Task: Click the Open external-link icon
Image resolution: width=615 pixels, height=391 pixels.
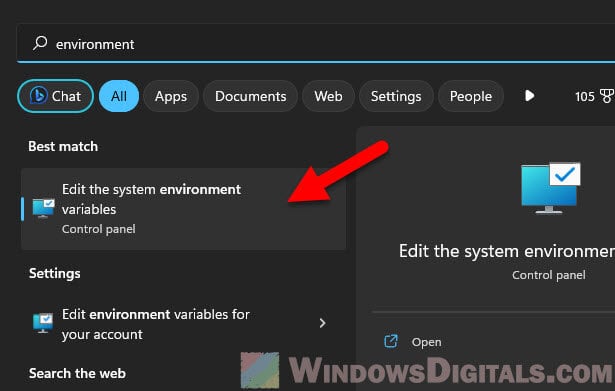Action: tap(391, 341)
